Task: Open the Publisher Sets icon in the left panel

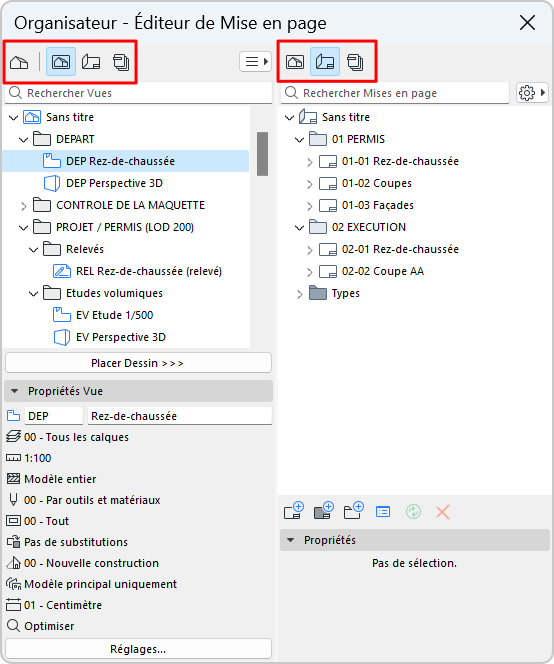Action: [x=121, y=62]
